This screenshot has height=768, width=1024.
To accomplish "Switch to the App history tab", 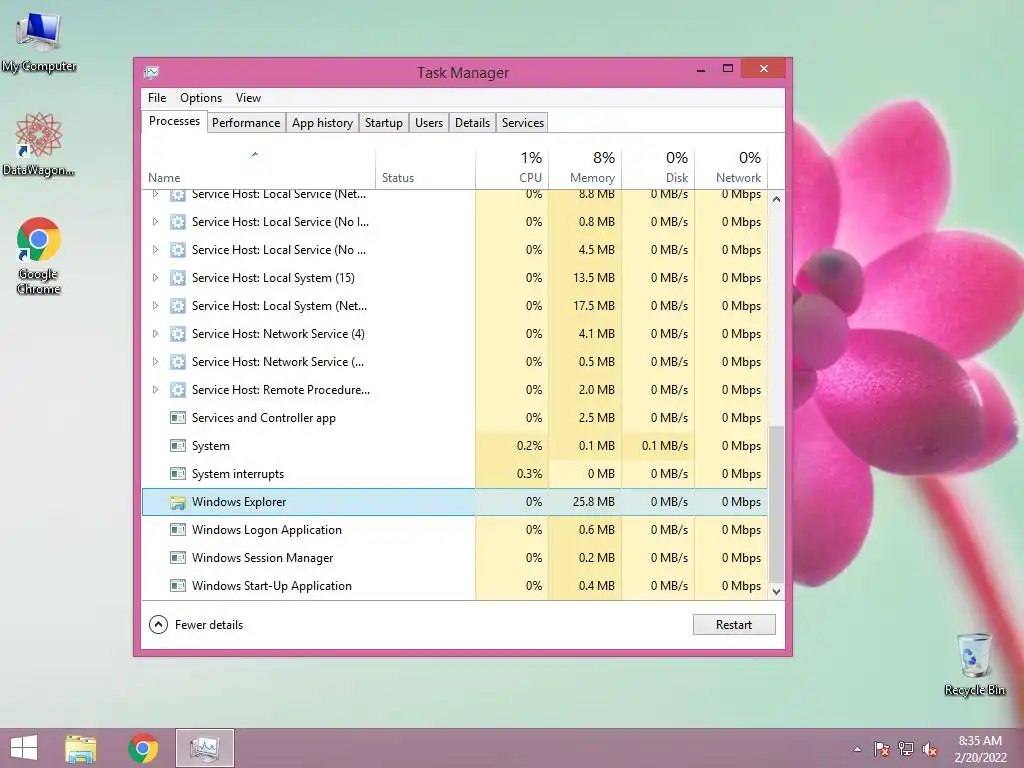I will (x=322, y=123).
